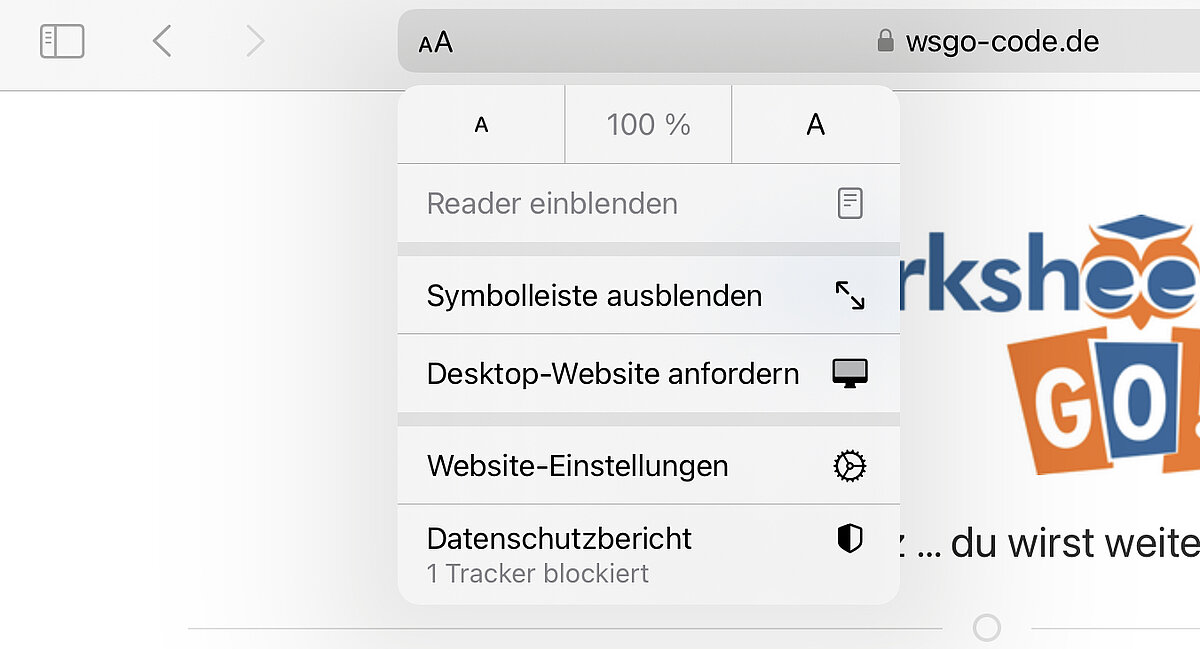The height and width of the screenshot is (649, 1200).
Task: Click the wsgo-code.de address field
Action: (1002, 41)
